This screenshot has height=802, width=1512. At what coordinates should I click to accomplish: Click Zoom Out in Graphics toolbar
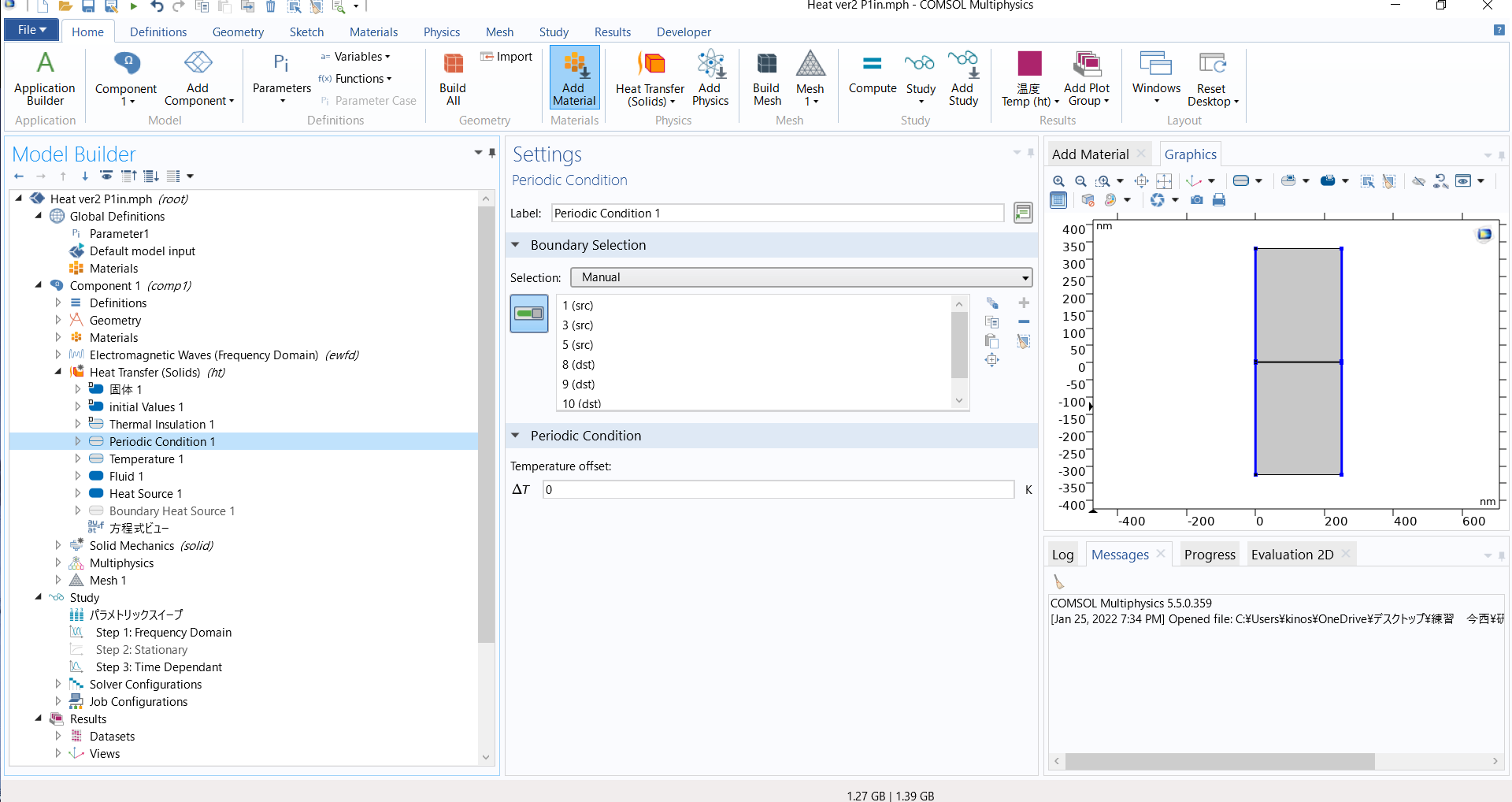click(1080, 181)
